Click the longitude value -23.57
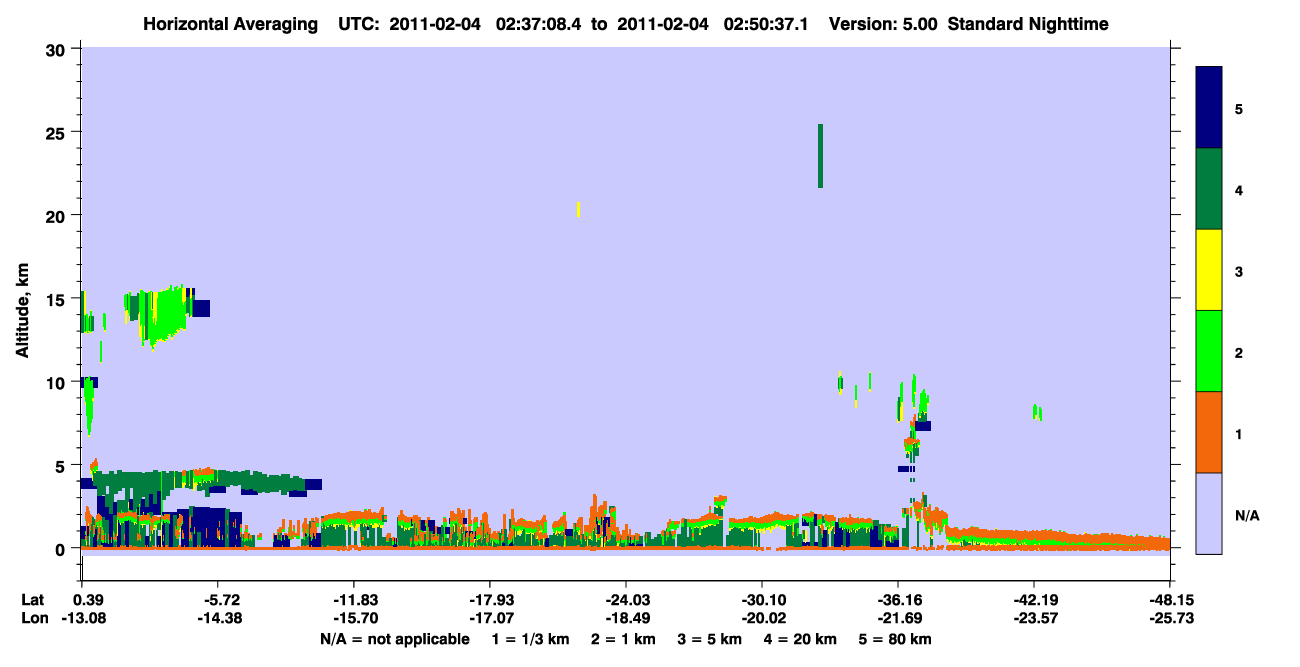 (1033, 618)
